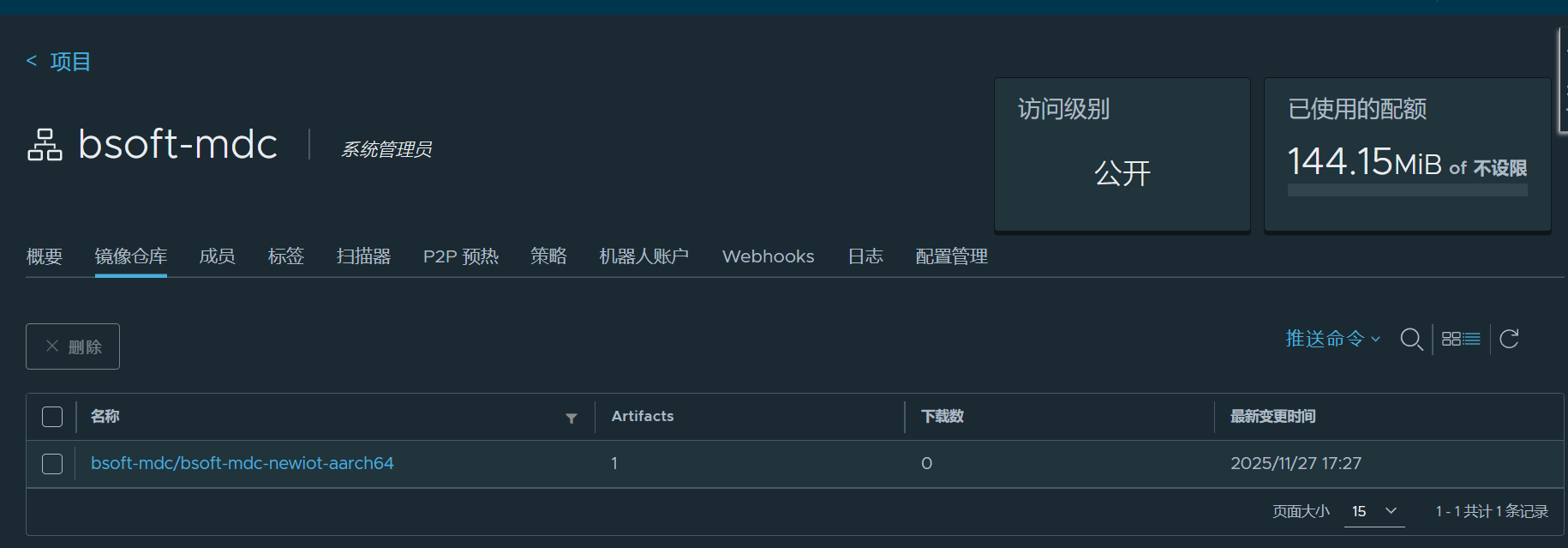Screen dimensions: 1568x548
Task: Click the 144.15MiB quota value
Action: point(1365,162)
